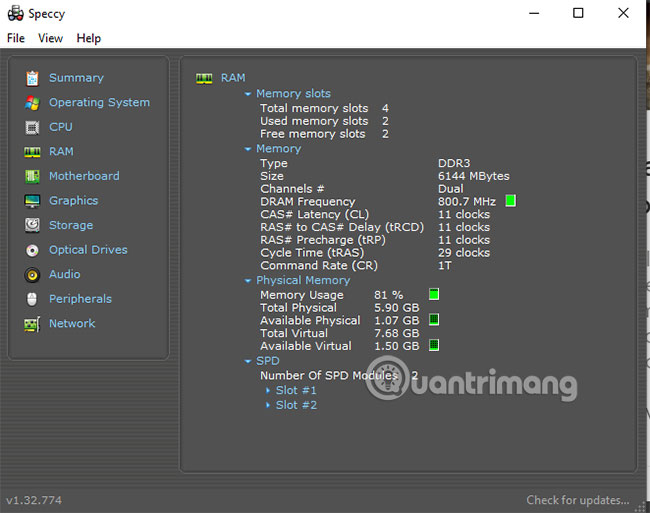650x513 pixels.
Task: Collapse the Memory slots section
Action: pos(247,94)
